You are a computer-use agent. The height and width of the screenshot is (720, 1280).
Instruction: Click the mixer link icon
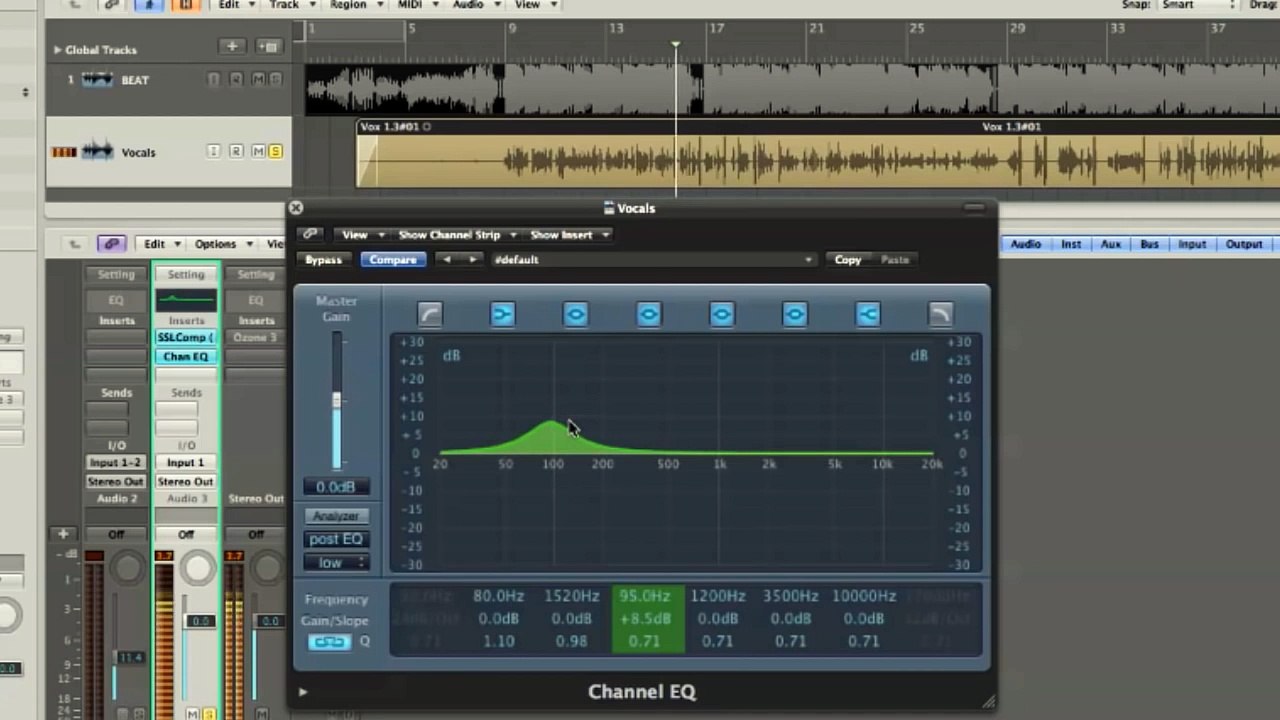[111, 243]
